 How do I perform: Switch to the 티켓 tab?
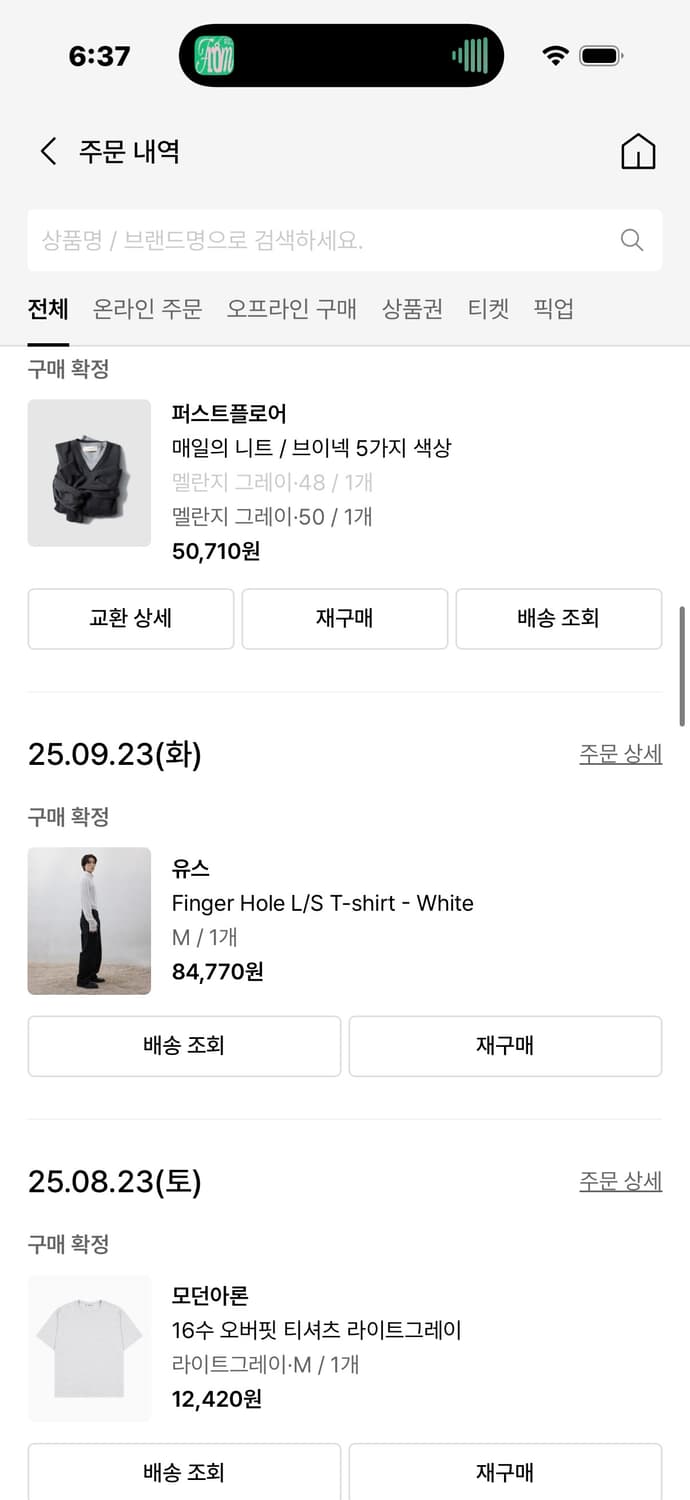(x=489, y=310)
